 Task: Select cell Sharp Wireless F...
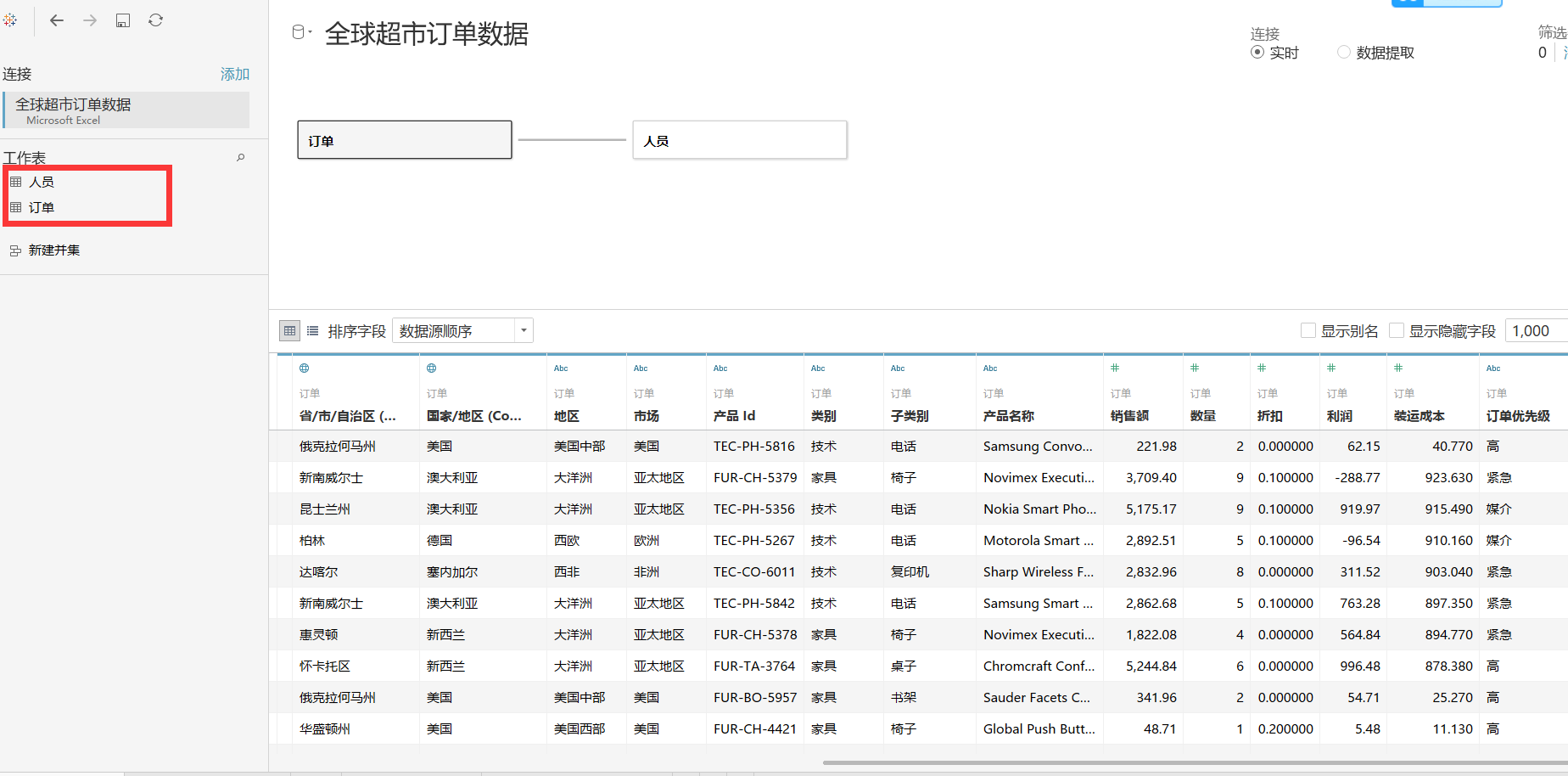coord(1039,572)
